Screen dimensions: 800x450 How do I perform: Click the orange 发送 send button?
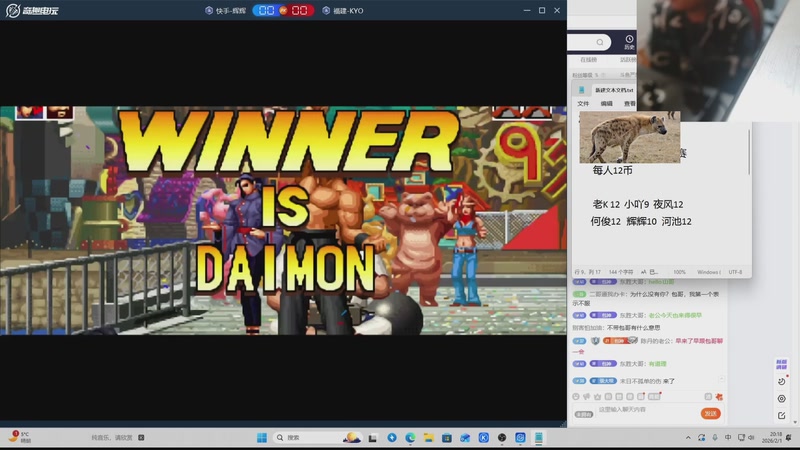[711, 413]
